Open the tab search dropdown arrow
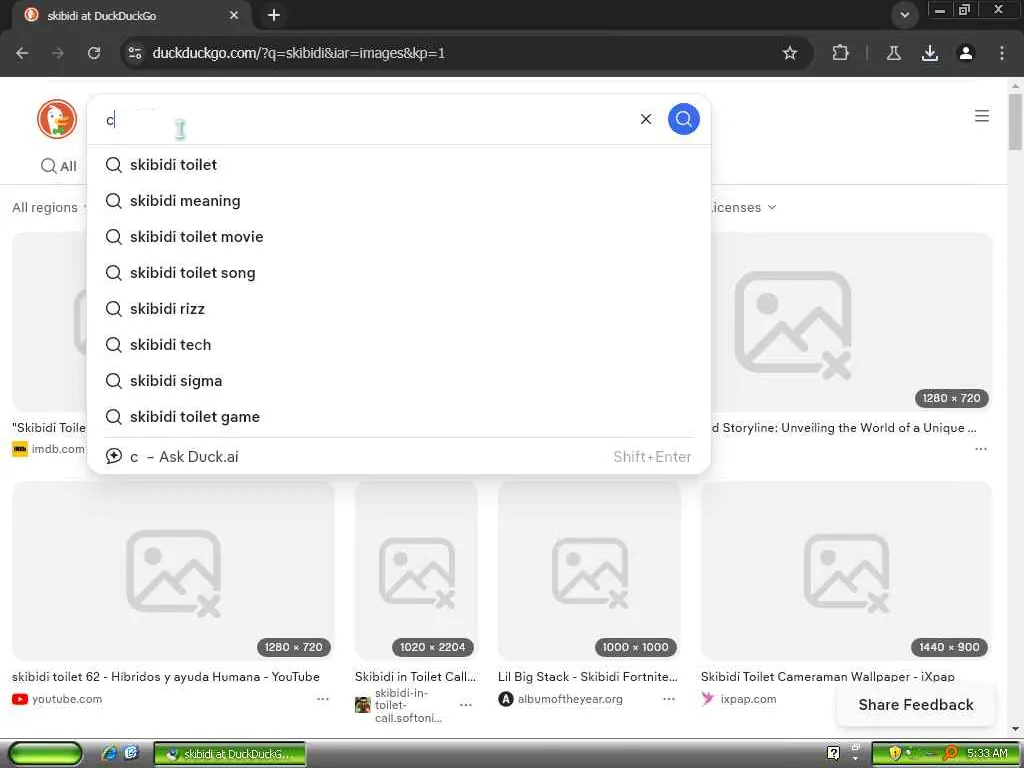The image size is (1024, 768). [x=904, y=15]
